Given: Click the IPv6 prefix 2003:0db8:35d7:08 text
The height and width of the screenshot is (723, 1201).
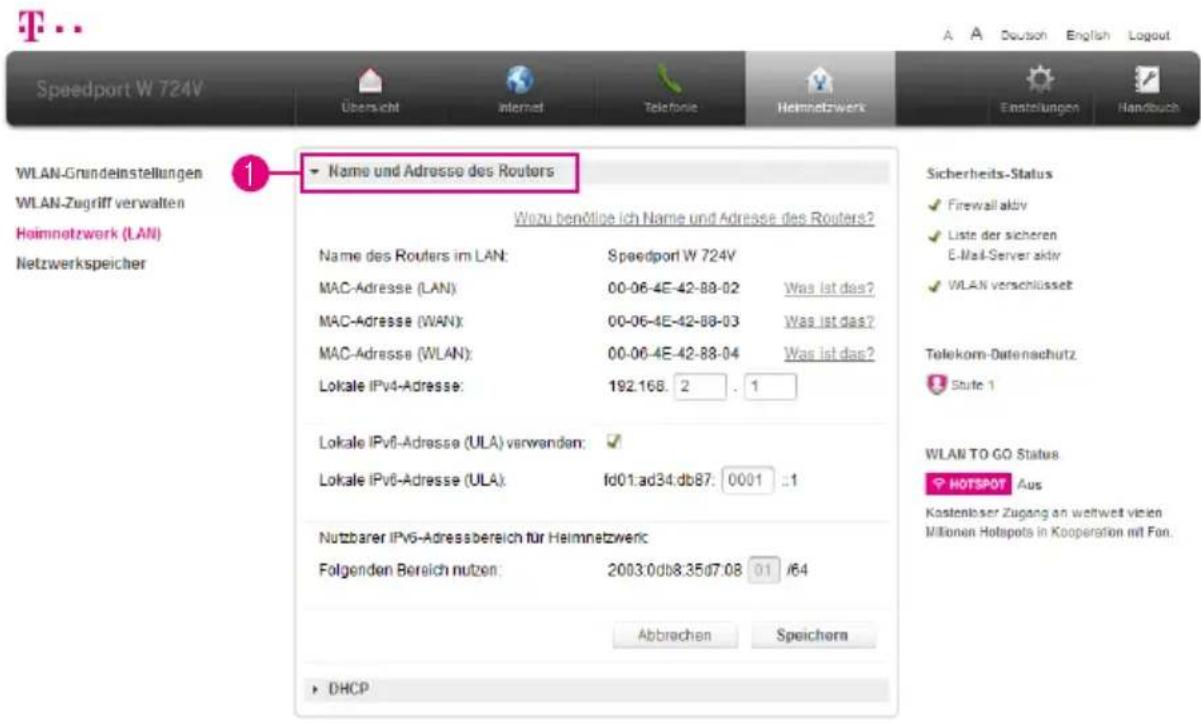Looking at the screenshot, I should [674, 570].
